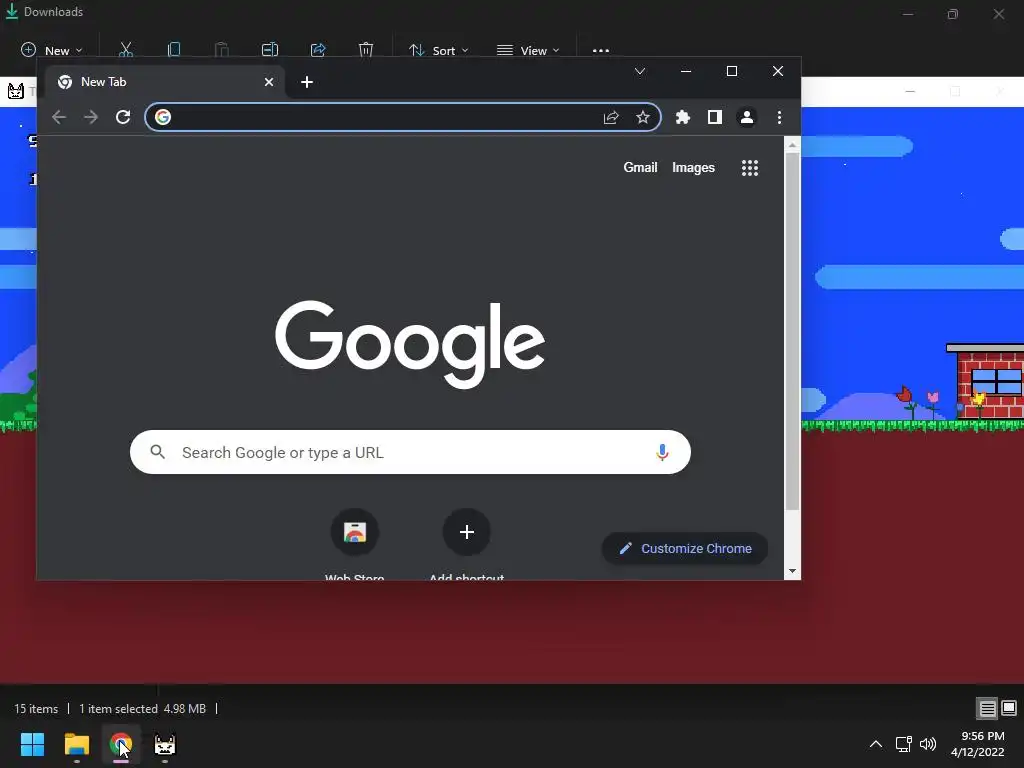The height and width of the screenshot is (768, 1024).
Task: Open Chrome side panel
Action: [x=714, y=118]
